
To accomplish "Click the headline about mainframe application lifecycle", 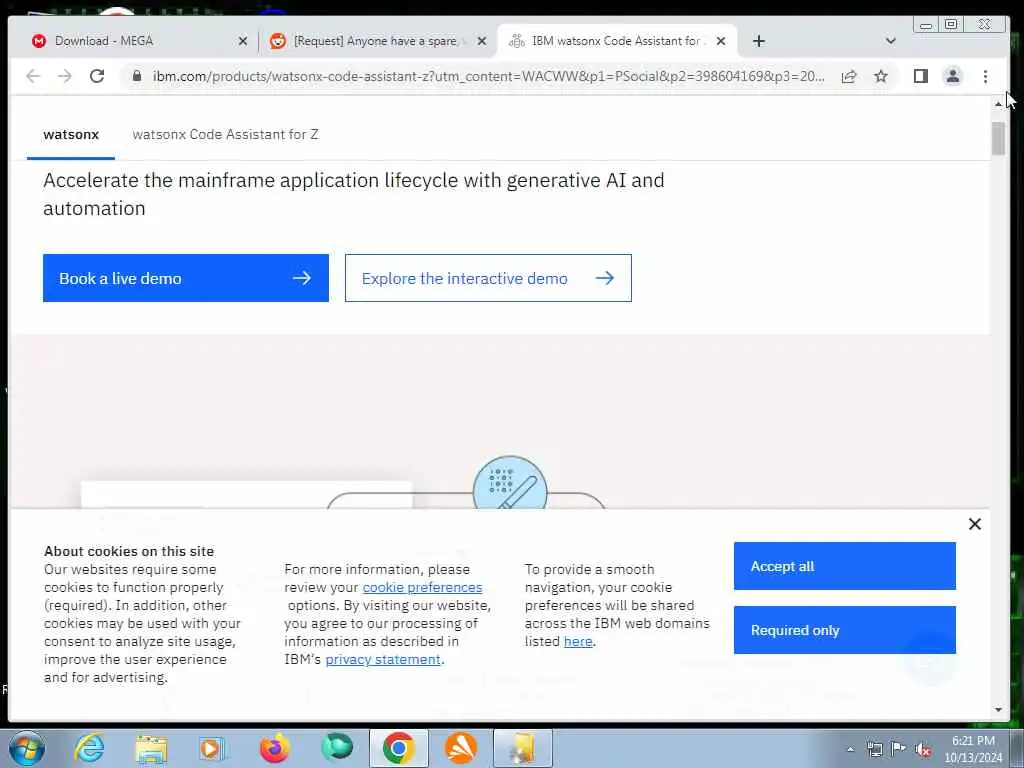I will pos(354,194).
